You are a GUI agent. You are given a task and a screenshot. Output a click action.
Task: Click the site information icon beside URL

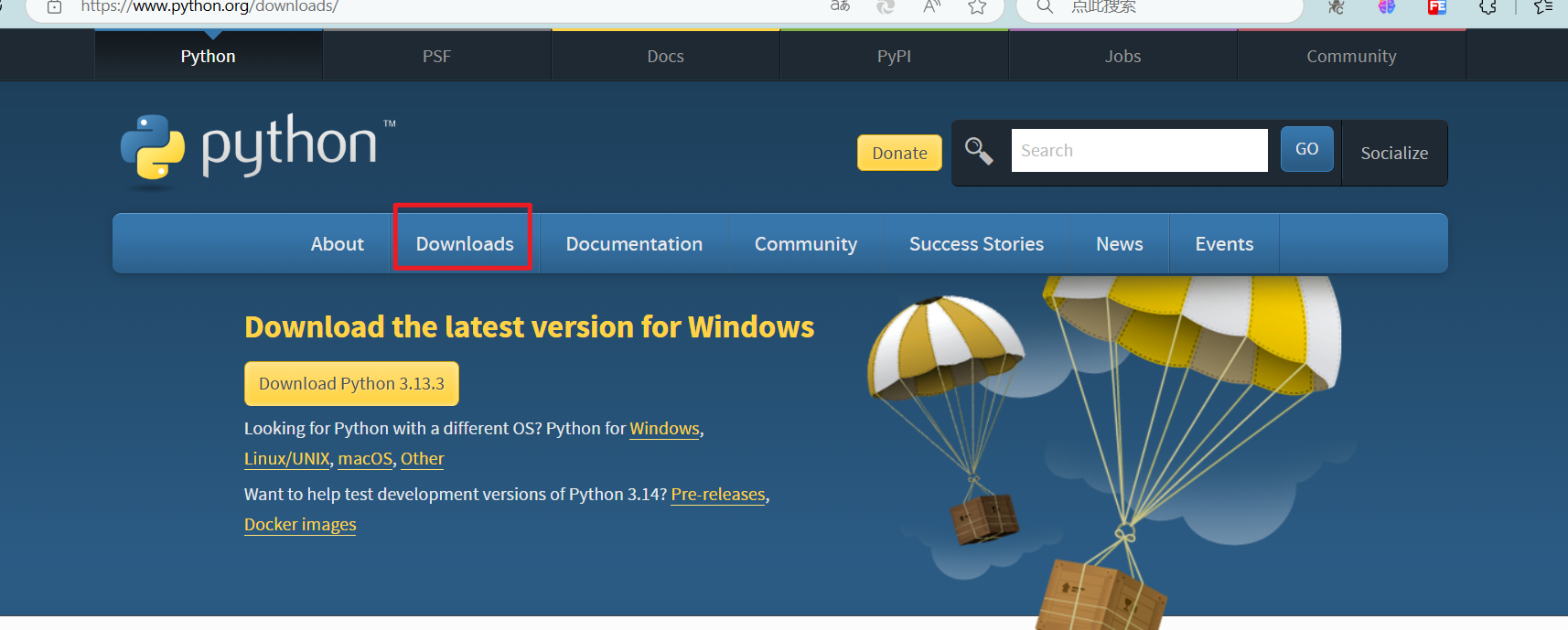(54, 6)
